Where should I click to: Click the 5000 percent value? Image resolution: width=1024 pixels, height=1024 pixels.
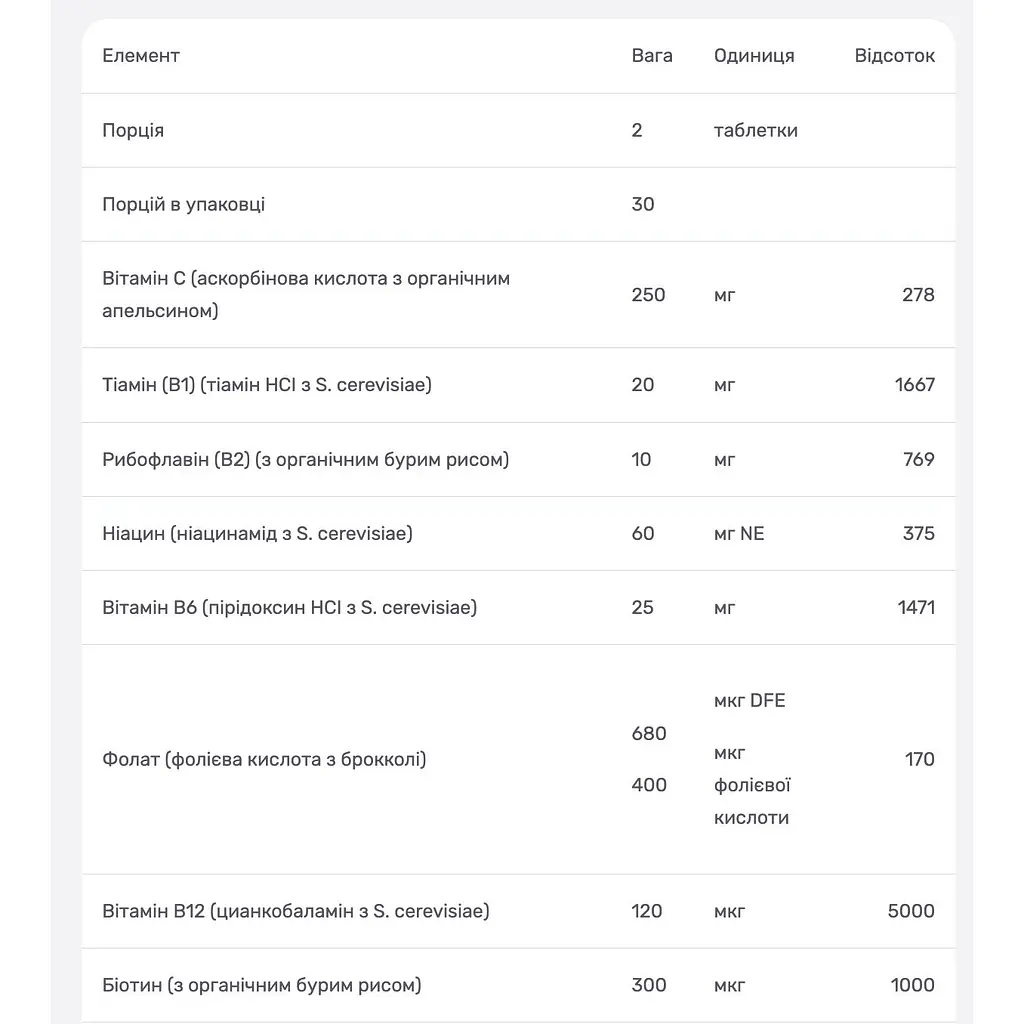pyautogui.click(x=911, y=911)
